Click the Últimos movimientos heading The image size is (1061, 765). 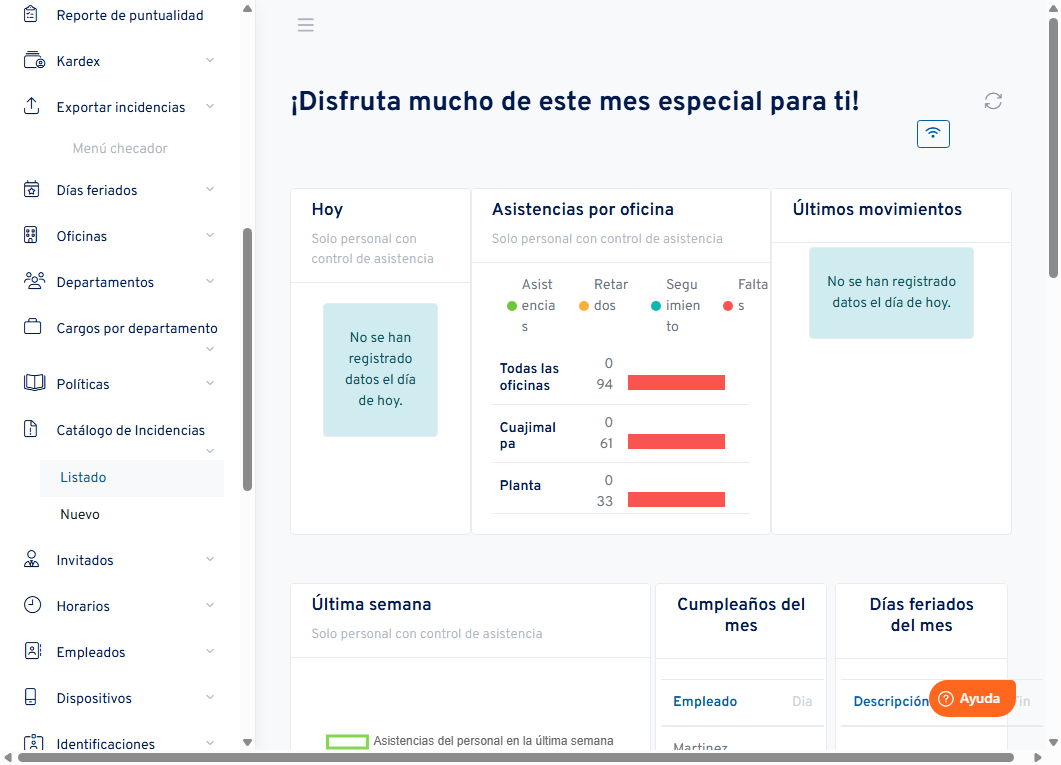pos(877,210)
